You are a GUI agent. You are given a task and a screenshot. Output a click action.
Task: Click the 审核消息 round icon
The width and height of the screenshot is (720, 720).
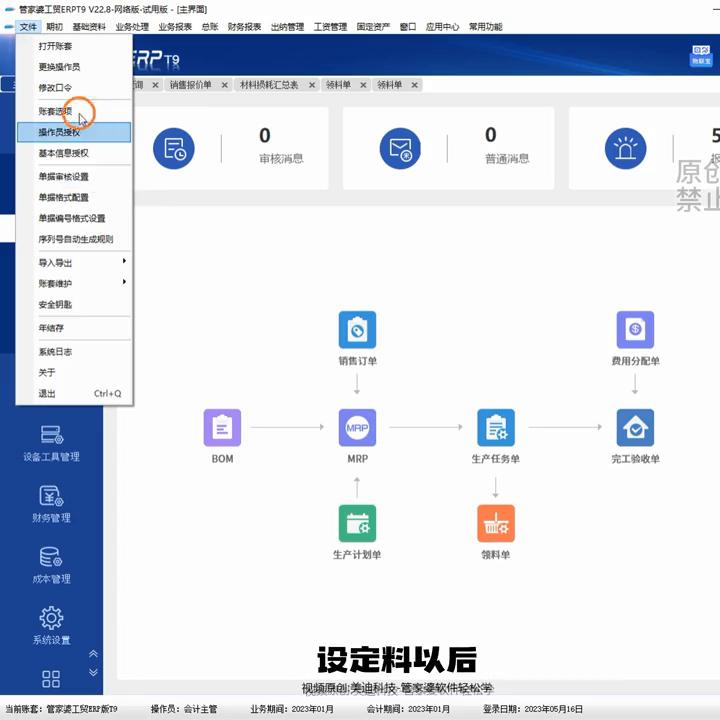pyautogui.click(x=174, y=148)
